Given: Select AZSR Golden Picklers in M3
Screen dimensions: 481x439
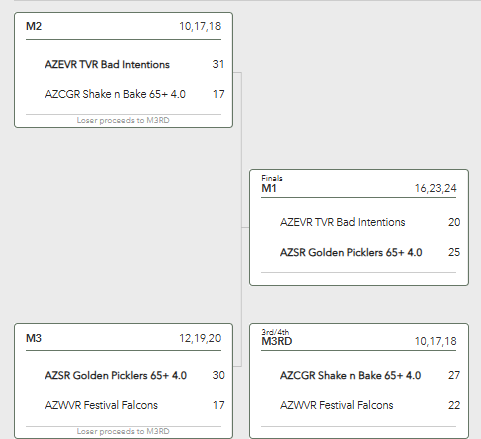Looking at the screenshot, I should (x=116, y=375).
